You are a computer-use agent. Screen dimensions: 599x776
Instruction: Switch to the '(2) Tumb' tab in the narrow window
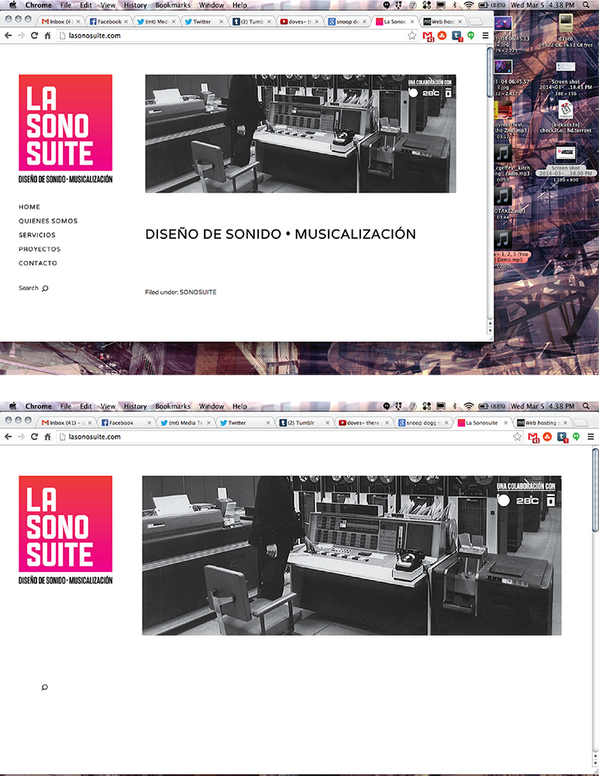pyautogui.click(x=251, y=22)
